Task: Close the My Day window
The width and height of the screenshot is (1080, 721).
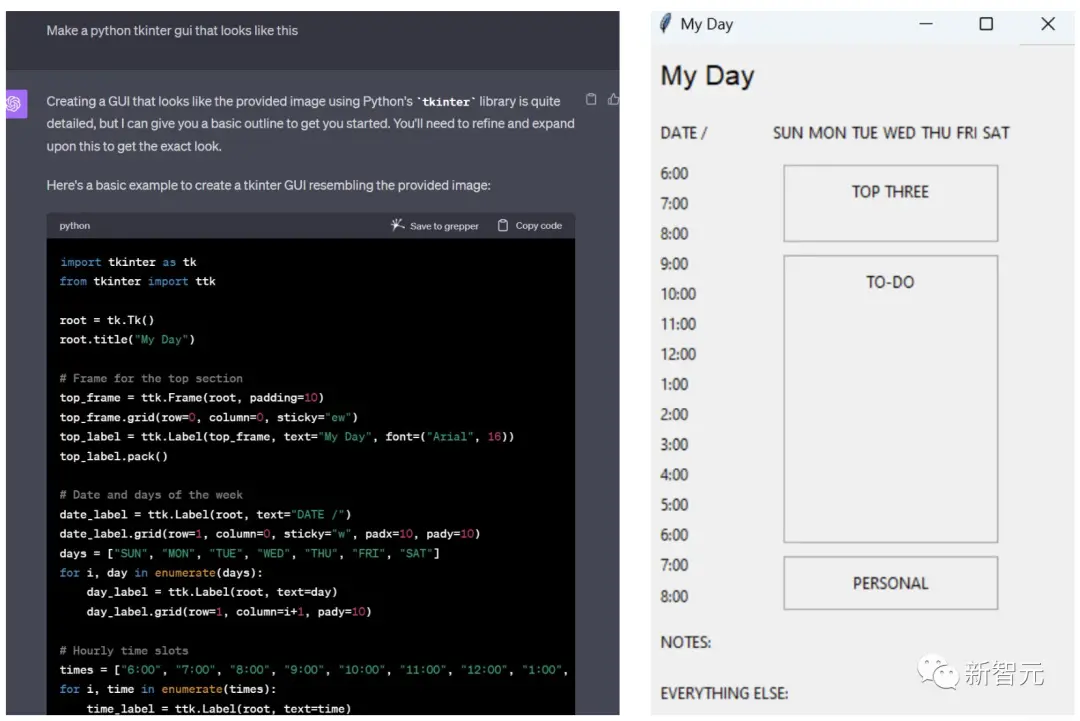Action: click(1047, 24)
